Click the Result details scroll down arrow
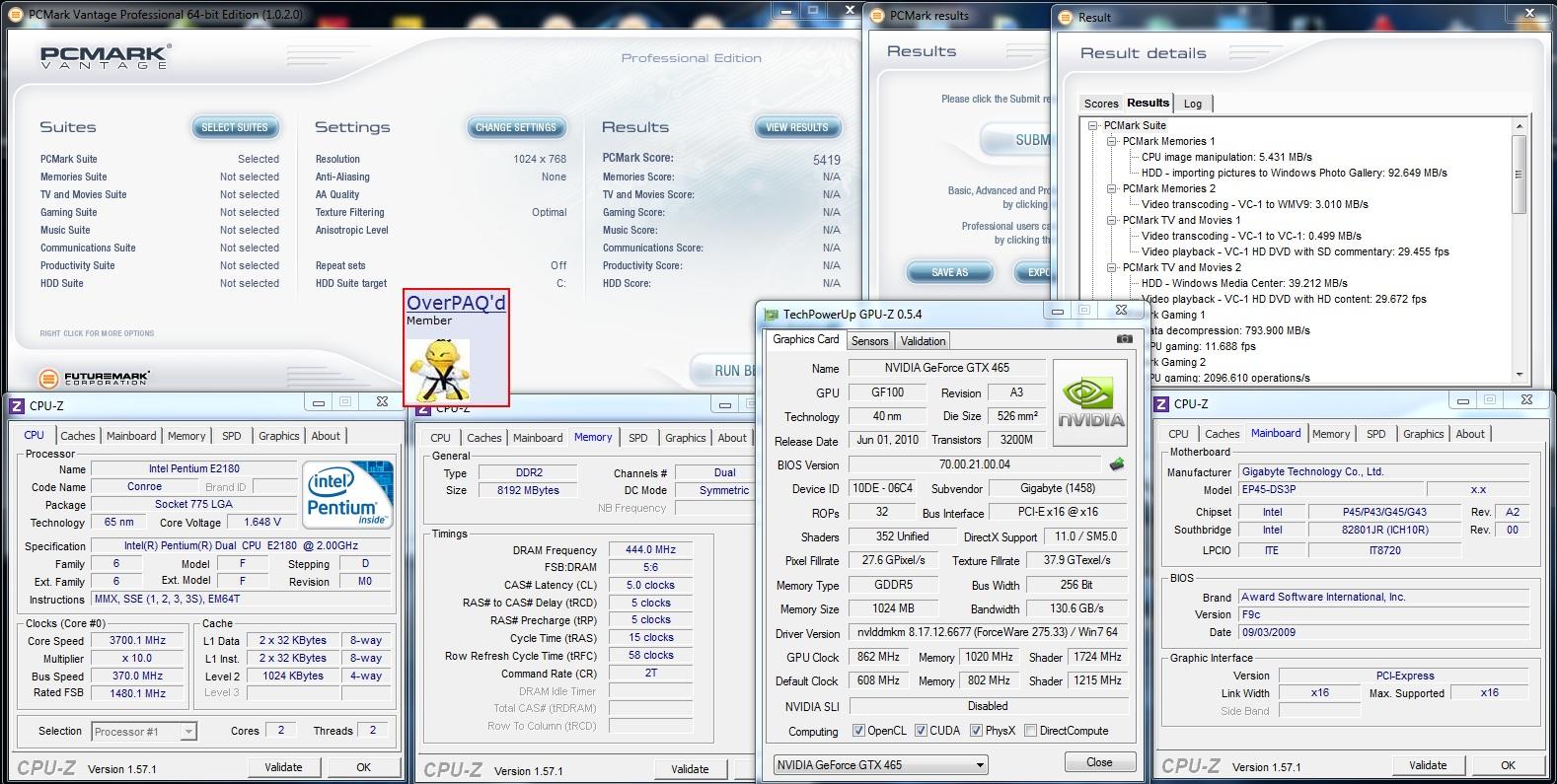1557x784 pixels. pos(1520,375)
